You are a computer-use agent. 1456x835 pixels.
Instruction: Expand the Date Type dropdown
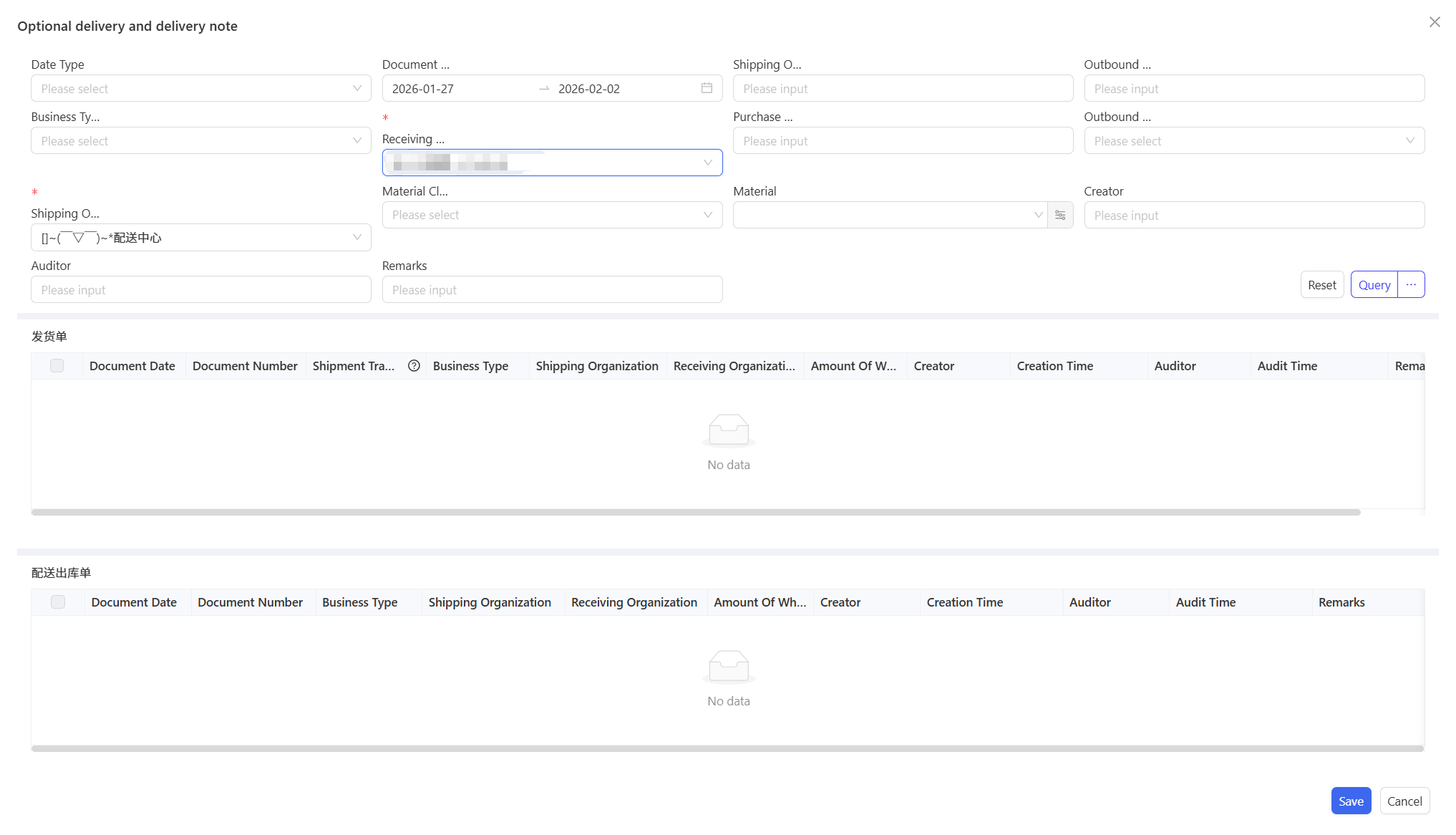pyautogui.click(x=200, y=88)
